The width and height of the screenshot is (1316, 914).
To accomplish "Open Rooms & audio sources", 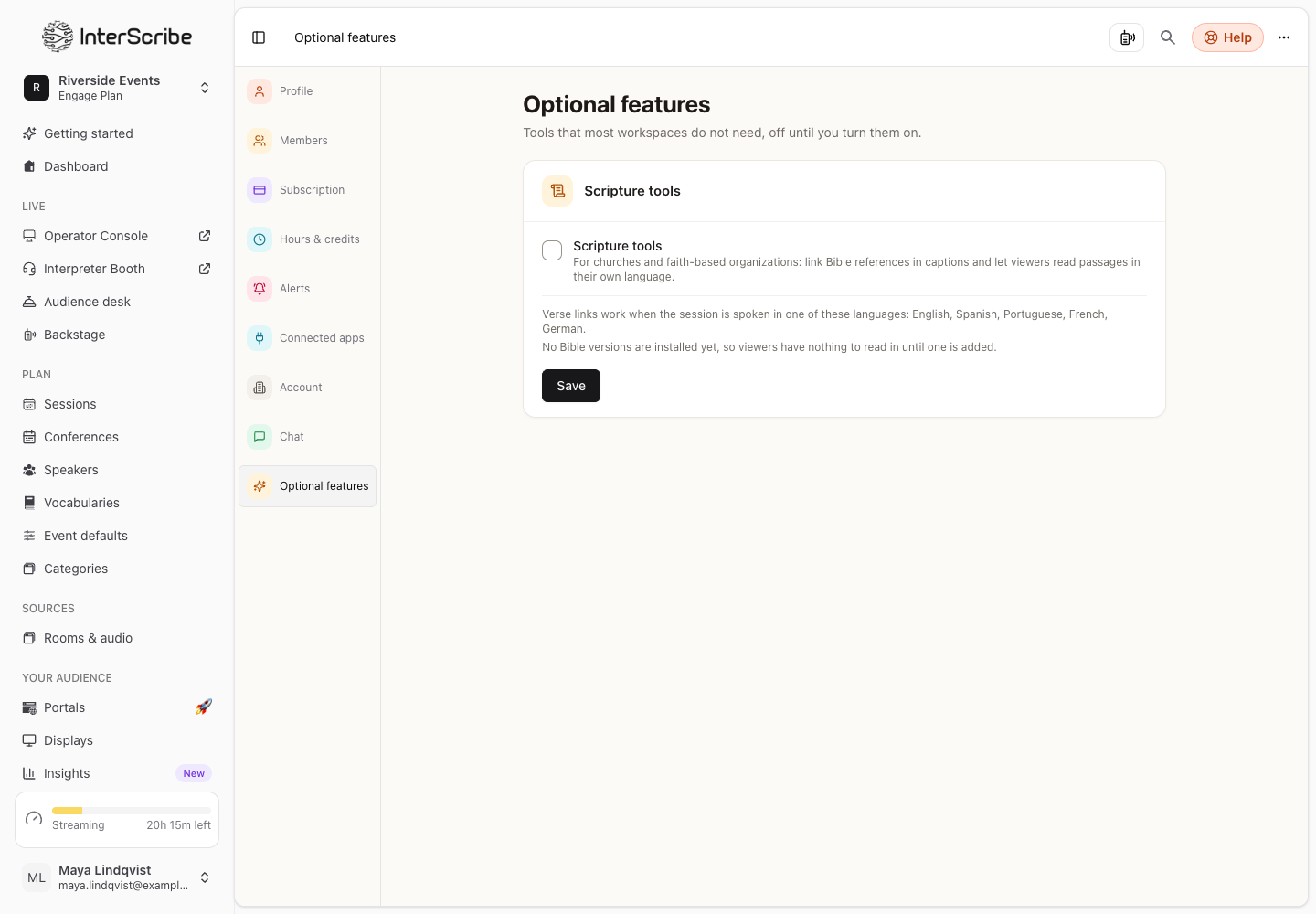I will coord(117,638).
